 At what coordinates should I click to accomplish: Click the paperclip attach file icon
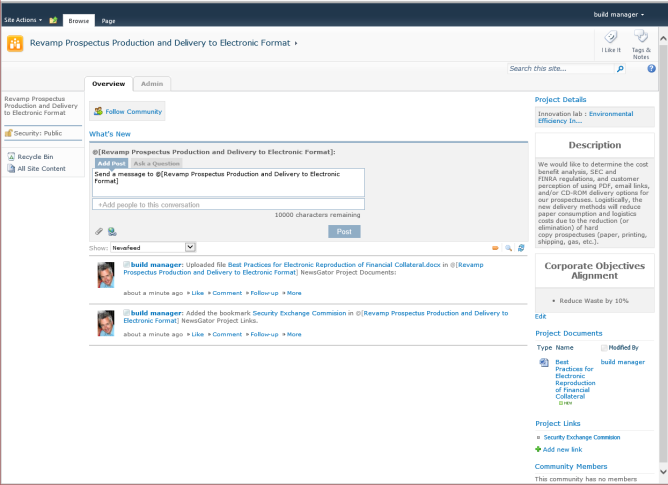(x=99, y=231)
